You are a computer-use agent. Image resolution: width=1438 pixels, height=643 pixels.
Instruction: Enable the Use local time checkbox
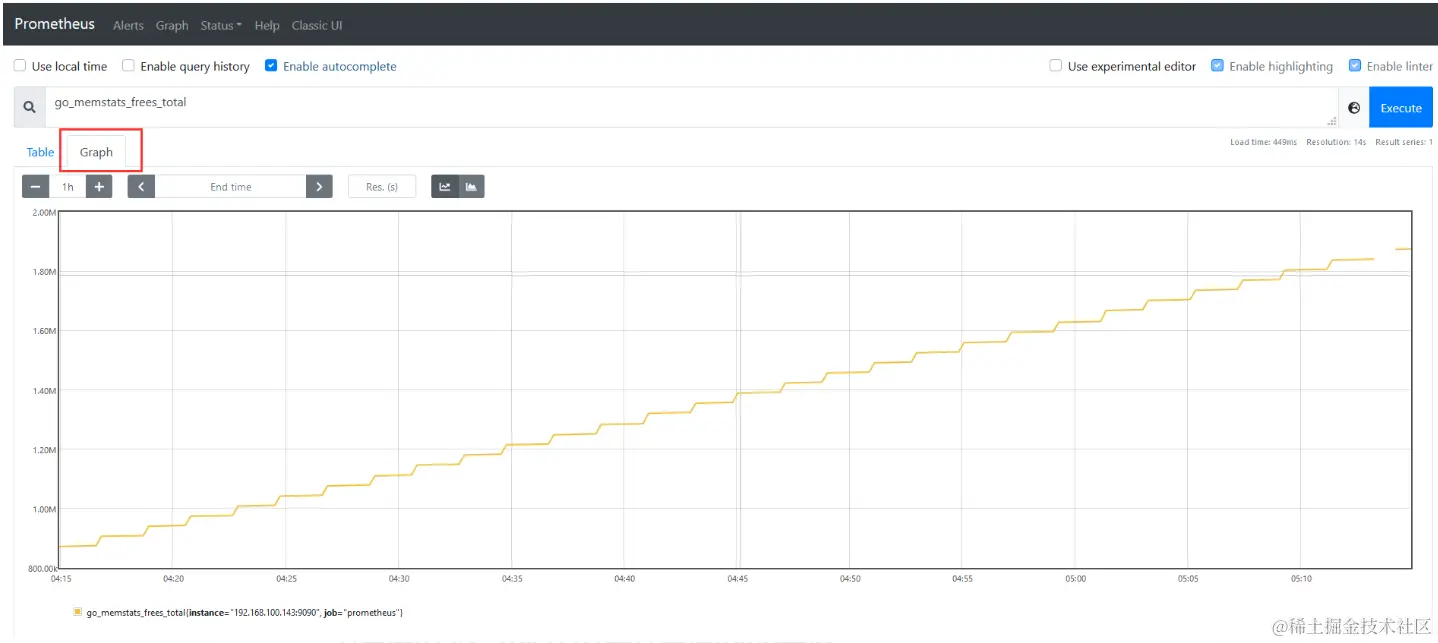coord(20,66)
